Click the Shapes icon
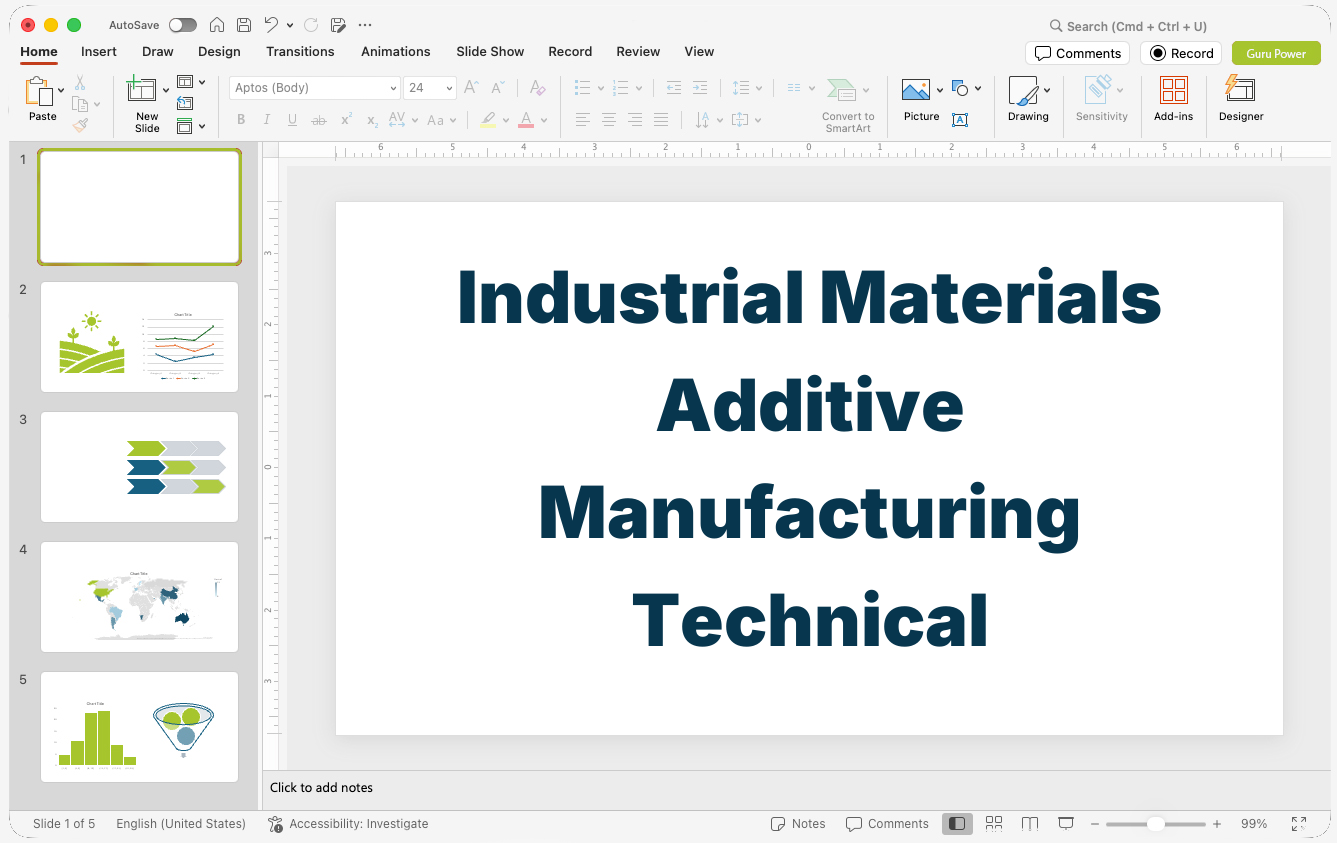The height and width of the screenshot is (843, 1337). (x=960, y=89)
